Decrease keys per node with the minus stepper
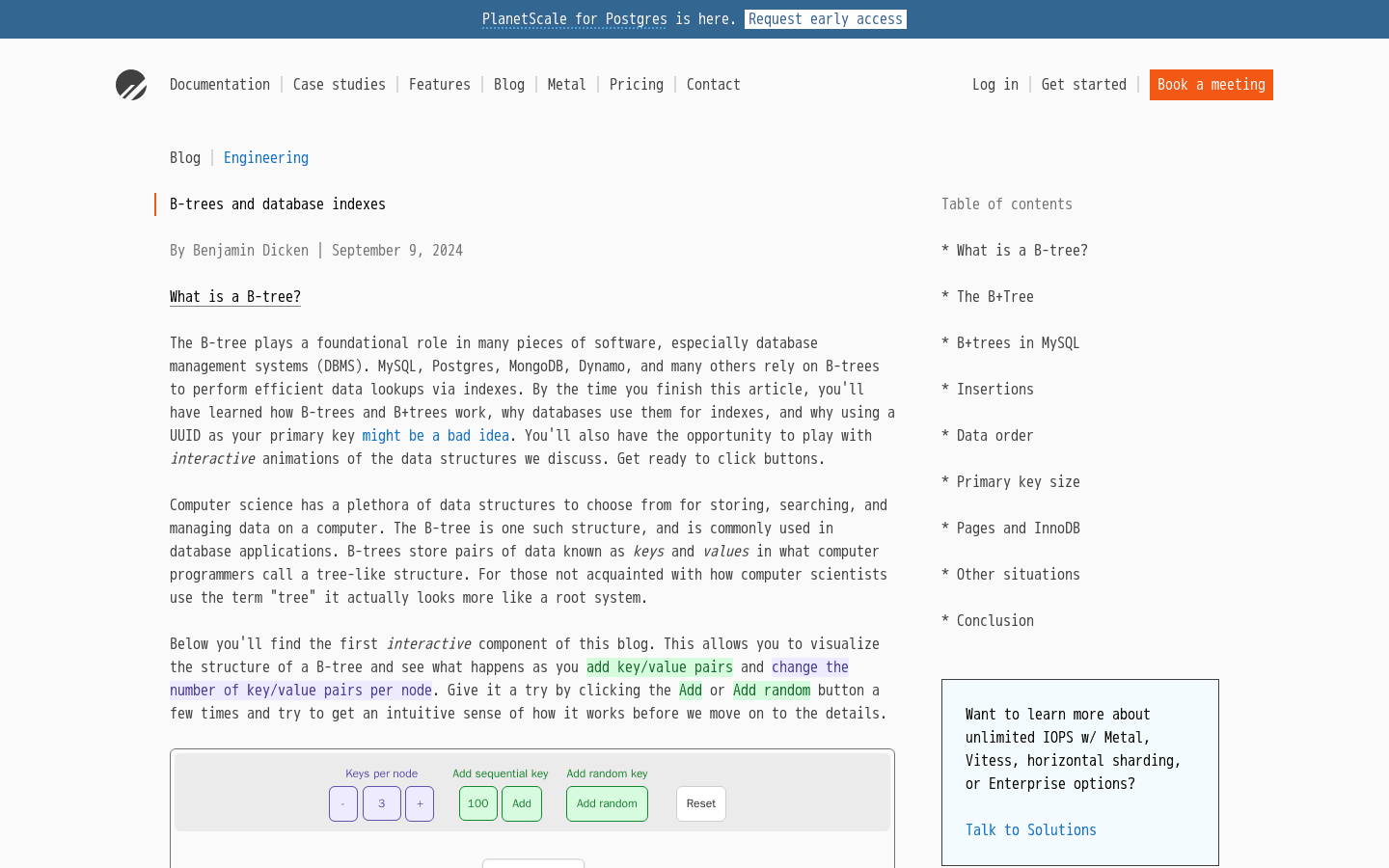This screenshot has height=868, width=1389. (x=343, y=803)
